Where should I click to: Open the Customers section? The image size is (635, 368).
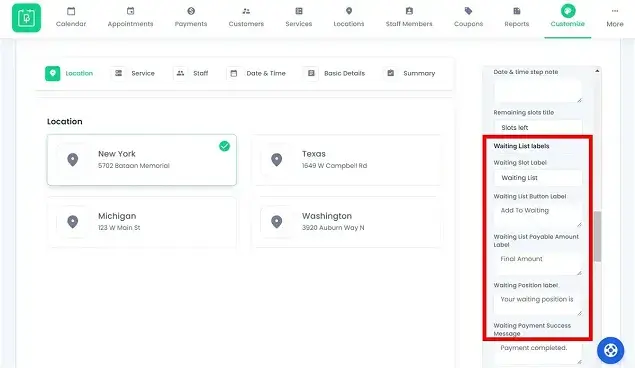click(246, 18)
